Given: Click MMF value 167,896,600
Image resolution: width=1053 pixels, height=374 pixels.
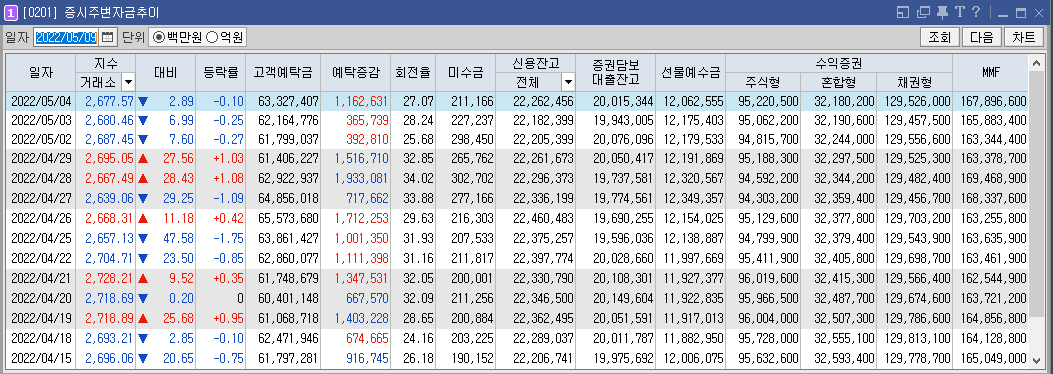Looking at the screenshot, I should click(993, 101).
